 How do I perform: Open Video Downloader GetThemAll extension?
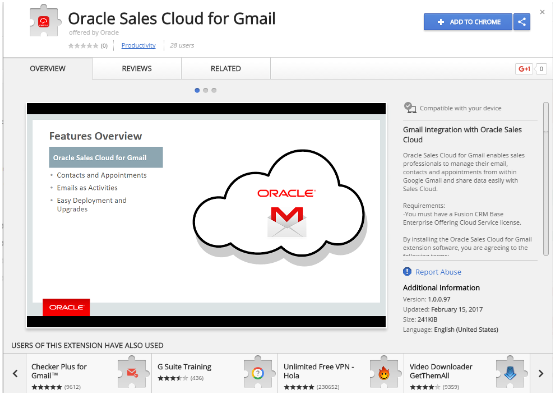click(467, 374)
